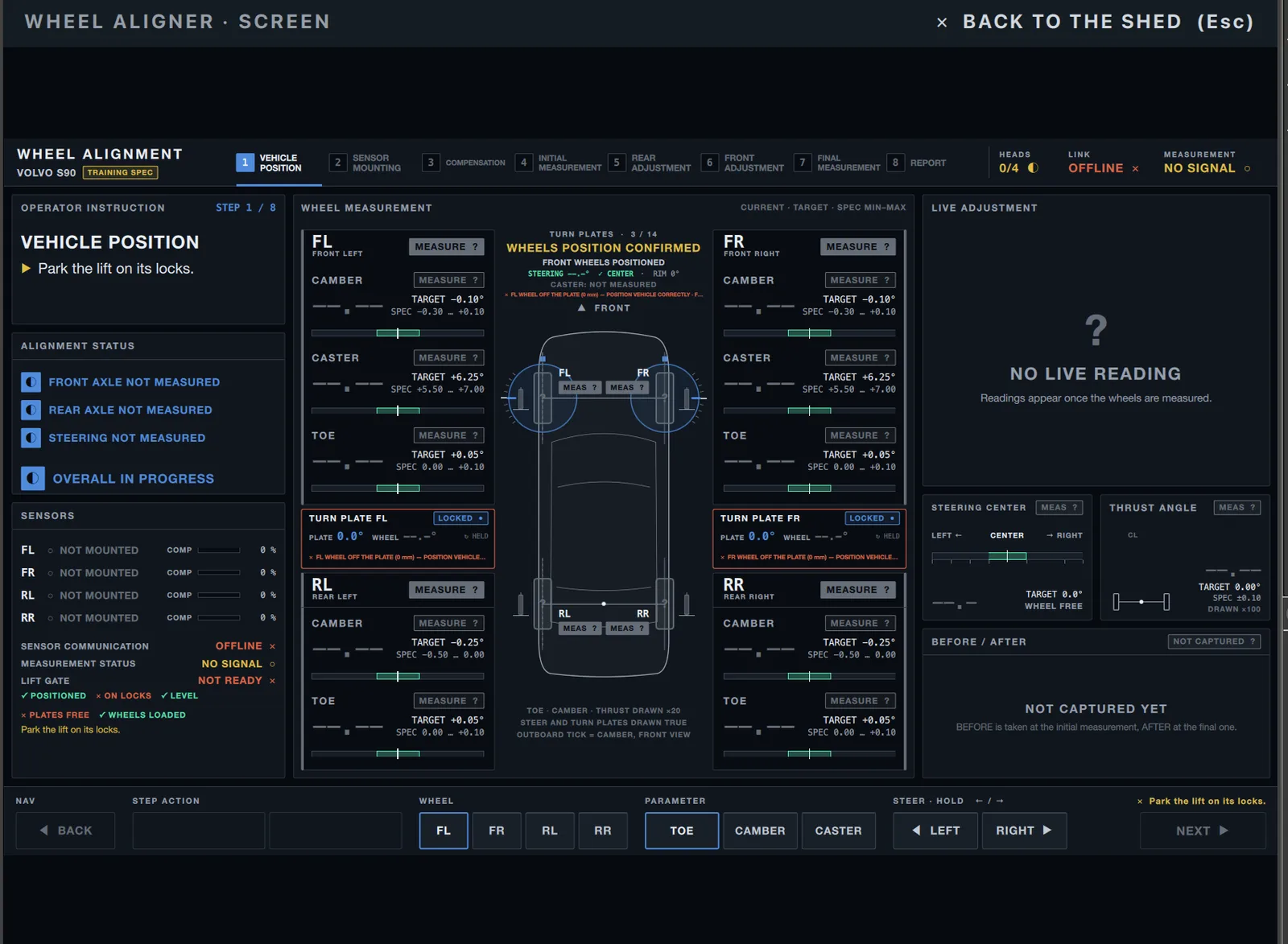The height and width of the screenshot is (944, 1288).
Task: Click Measure beside FR Caster
Action: click(x=861, y=358)
